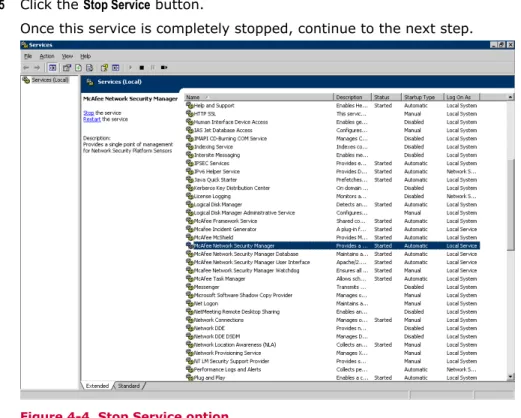Sort by the Log On As column header
The image size is (521, 418).
pos(462,97)
